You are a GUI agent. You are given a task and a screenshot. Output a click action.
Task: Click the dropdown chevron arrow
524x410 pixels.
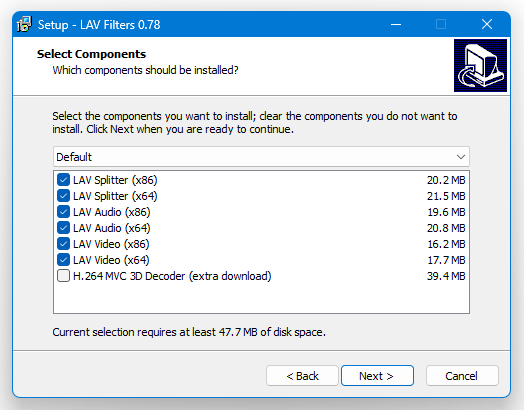(461, 157)
